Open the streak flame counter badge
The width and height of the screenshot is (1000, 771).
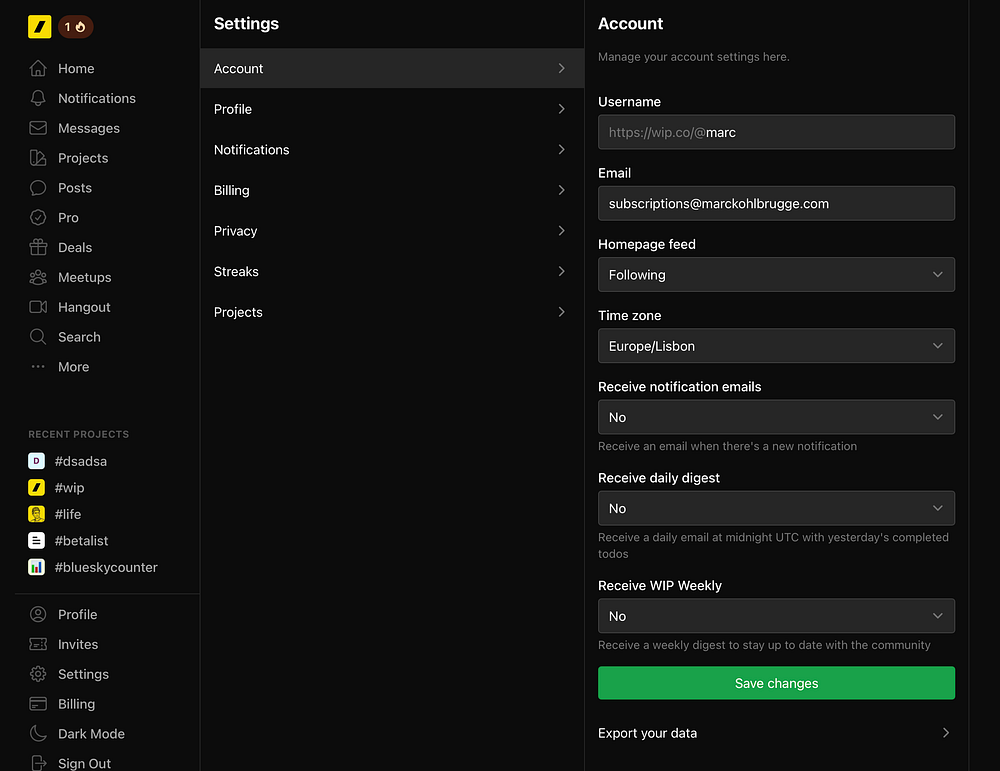point(75,27)
